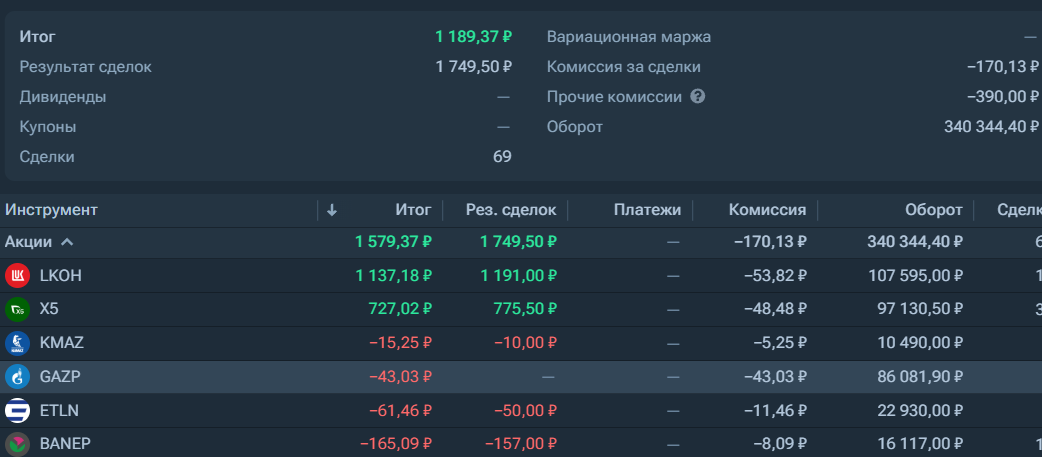Click the LKOH Lukoil logo icon

pos(17,276)
